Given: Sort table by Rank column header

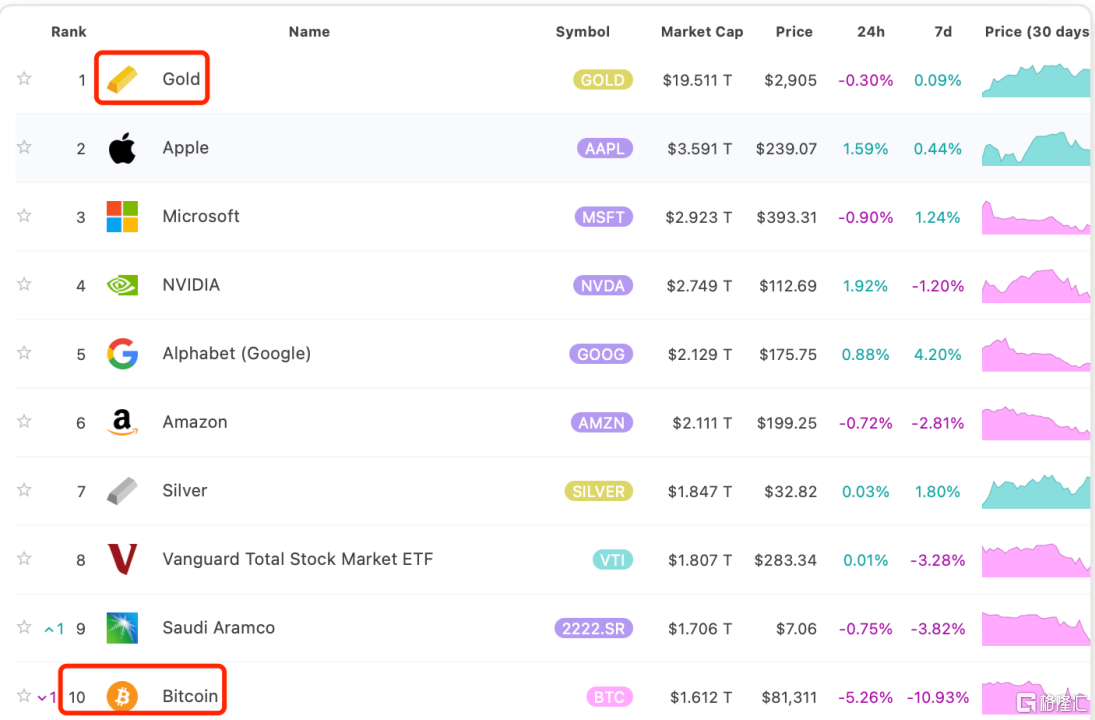Looking at the screenshot, I should pyautogui.click(x=68, y=31).
